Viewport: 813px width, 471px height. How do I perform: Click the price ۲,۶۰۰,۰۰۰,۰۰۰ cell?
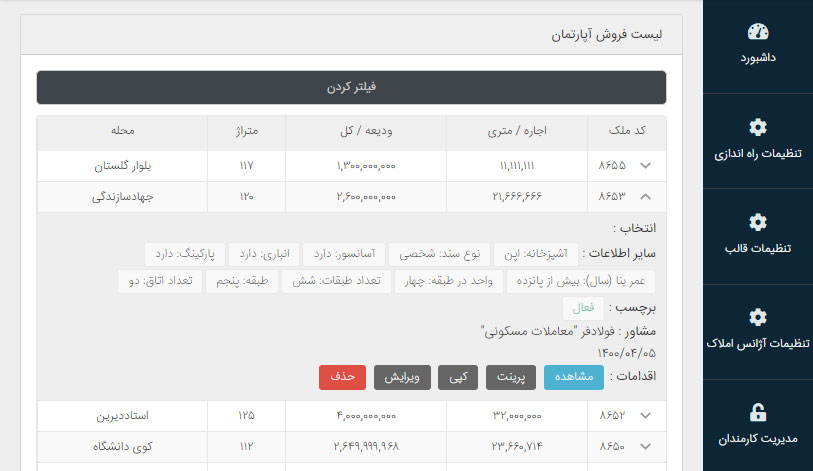(x=366, y=197)
